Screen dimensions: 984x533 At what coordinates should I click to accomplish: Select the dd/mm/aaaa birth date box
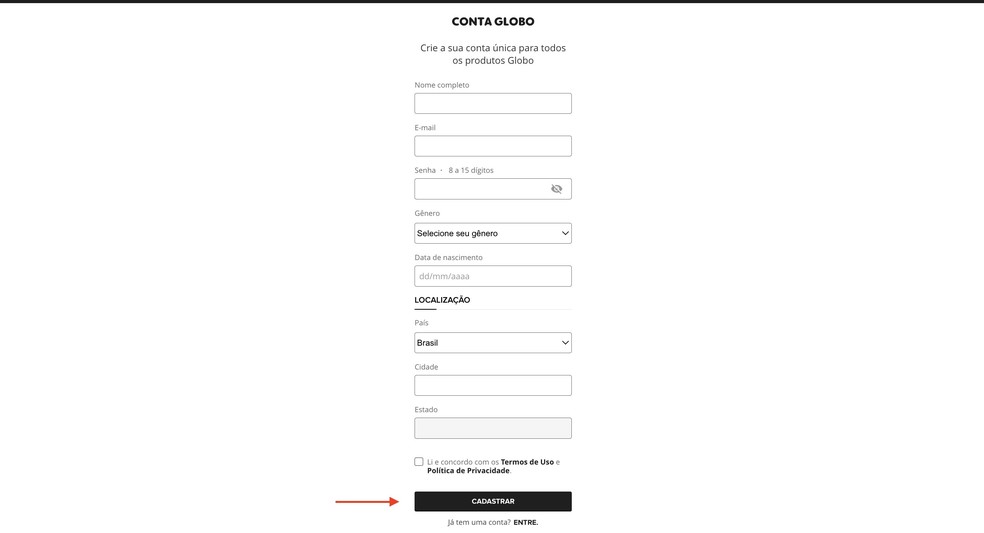coord(493,276)
